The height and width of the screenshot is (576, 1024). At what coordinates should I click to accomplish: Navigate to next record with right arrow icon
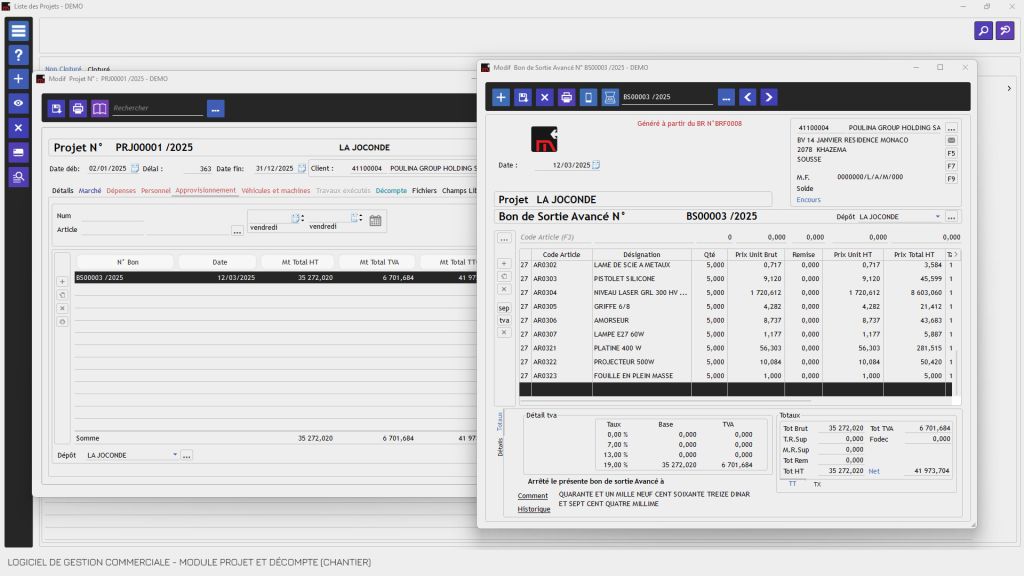769,97
